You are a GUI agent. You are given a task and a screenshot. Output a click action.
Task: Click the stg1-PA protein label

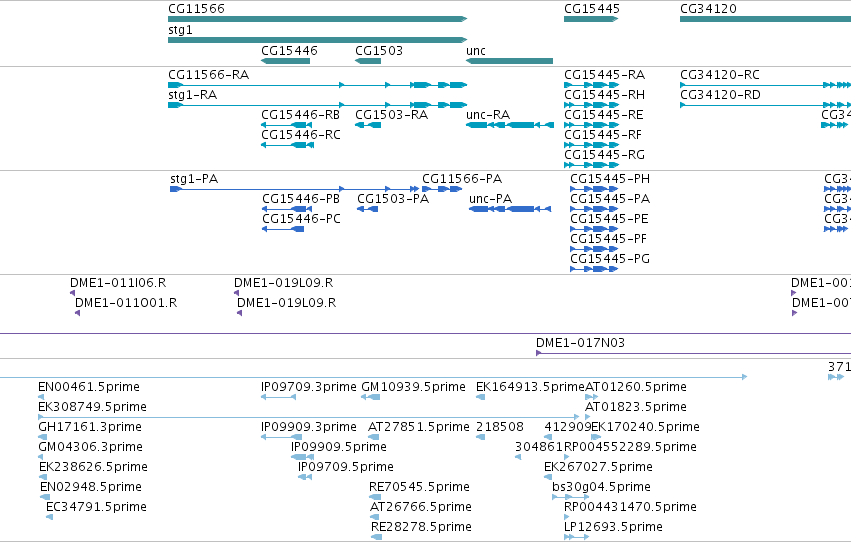pyautogui.click(x=194, y=179)
